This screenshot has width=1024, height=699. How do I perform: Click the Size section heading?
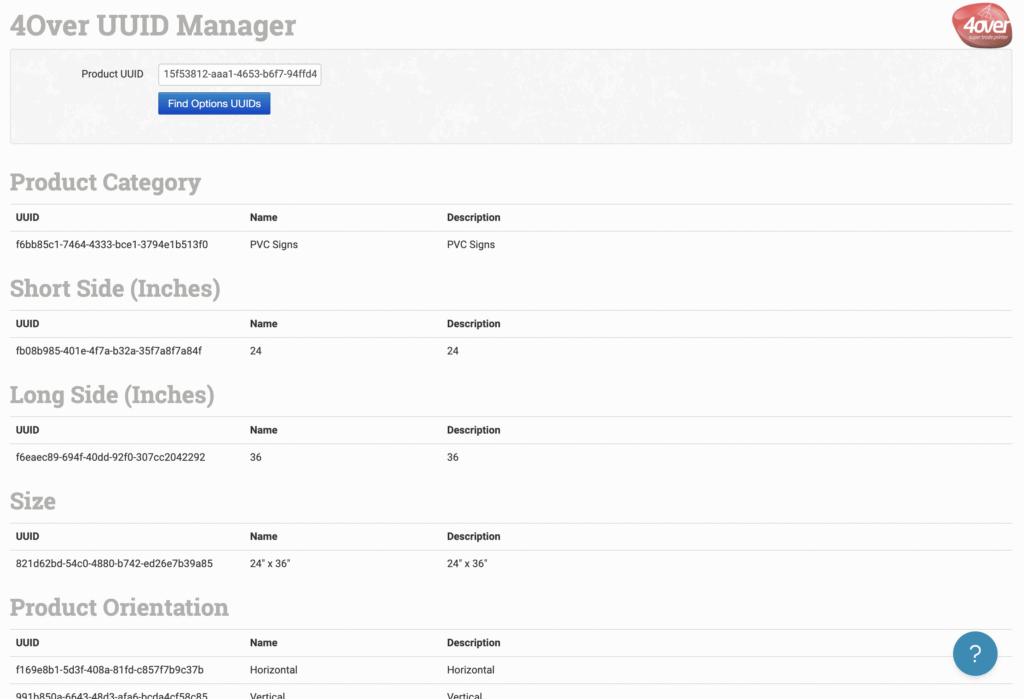(x=33, y=501)
